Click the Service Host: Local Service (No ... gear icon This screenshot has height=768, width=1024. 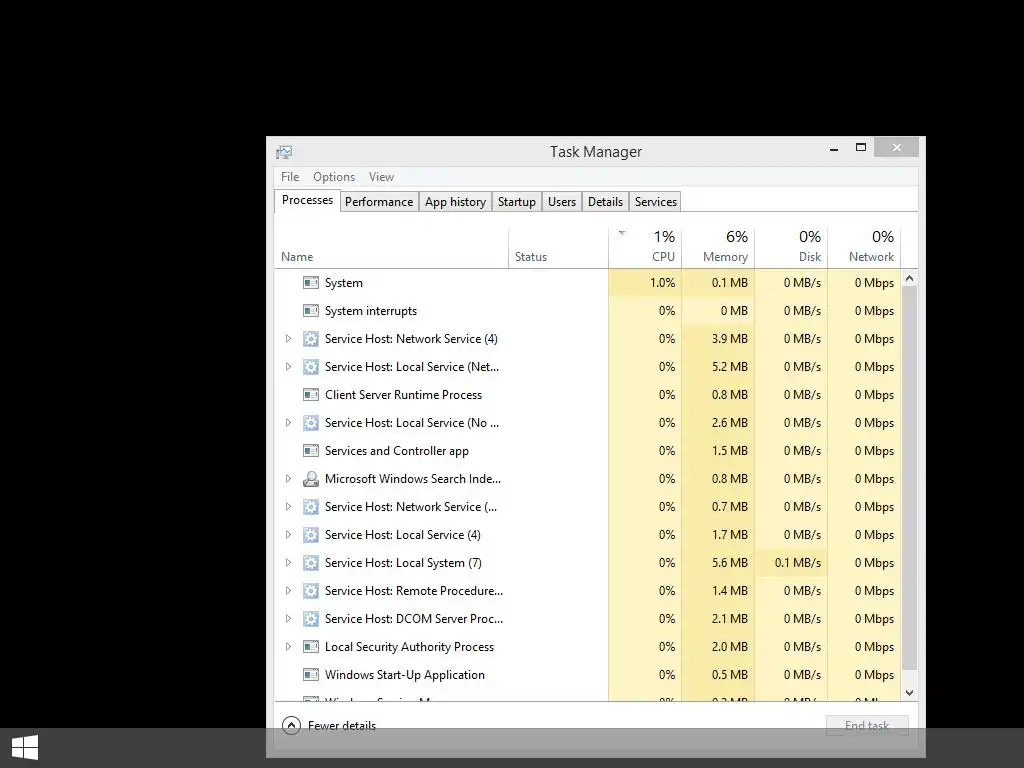311,423
